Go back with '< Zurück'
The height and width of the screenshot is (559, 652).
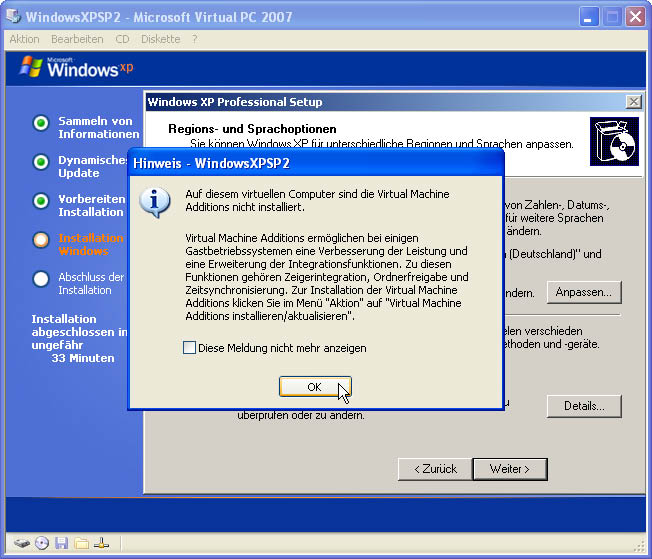(435, 469)
